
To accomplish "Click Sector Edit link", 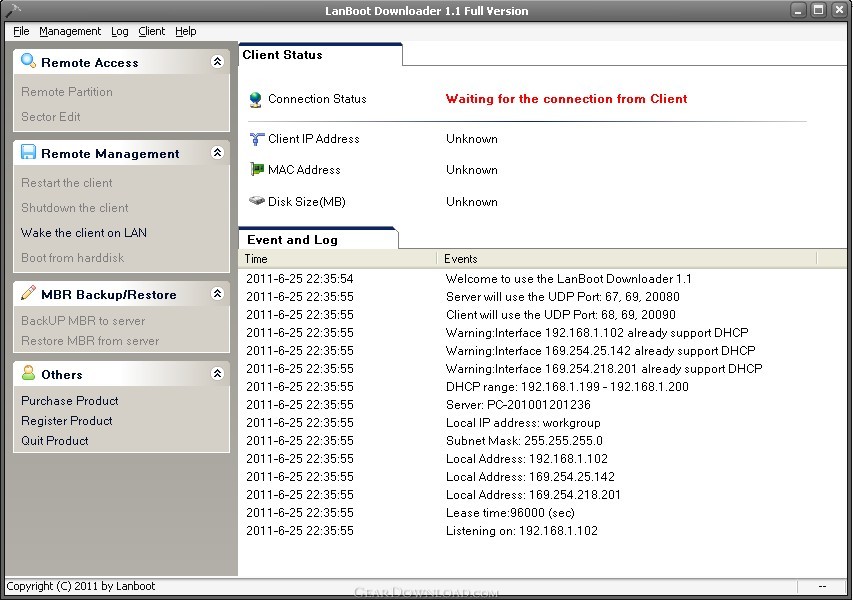I will click(x=51, y=116).
